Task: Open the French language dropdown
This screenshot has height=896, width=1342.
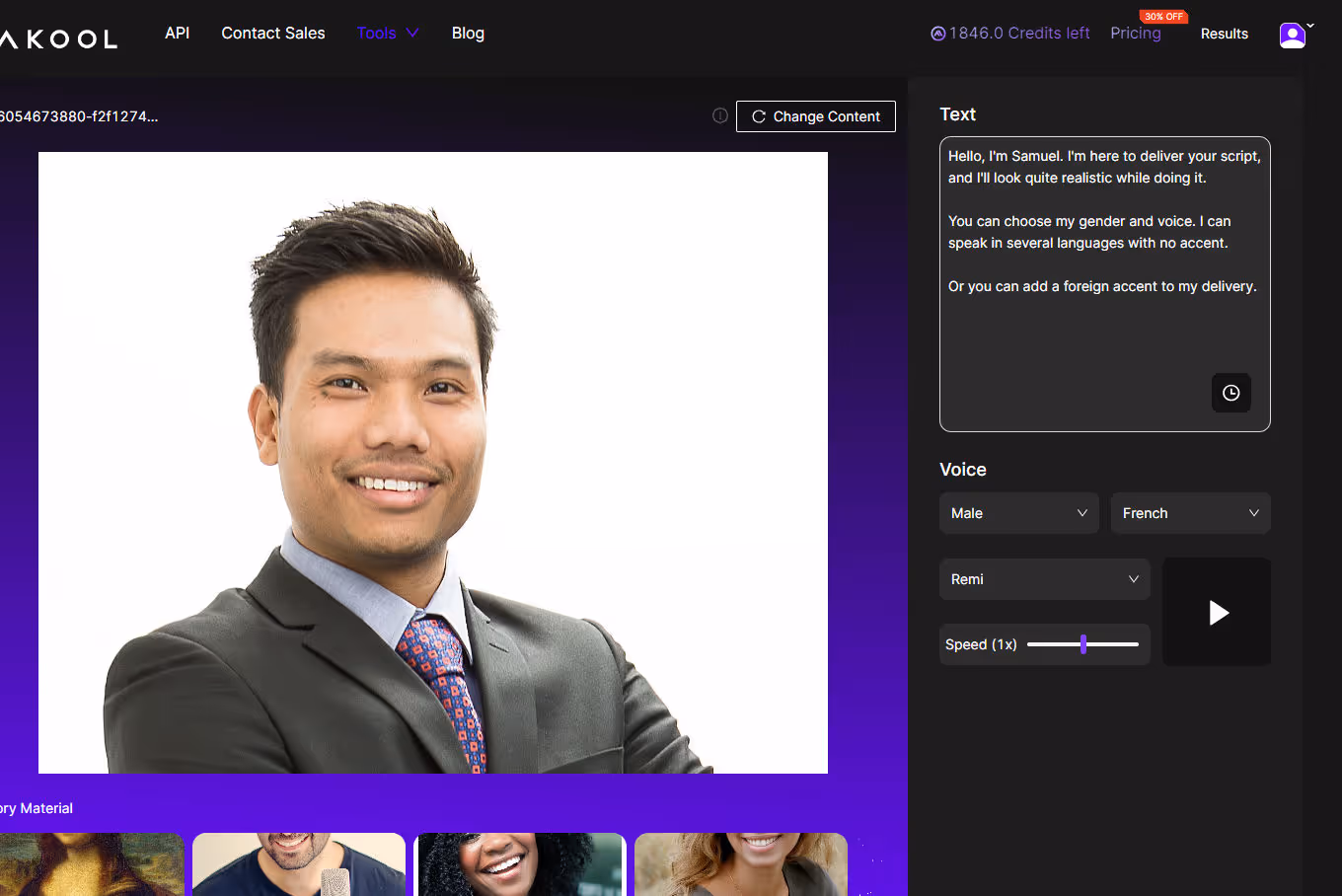Action: [1191, 513]
